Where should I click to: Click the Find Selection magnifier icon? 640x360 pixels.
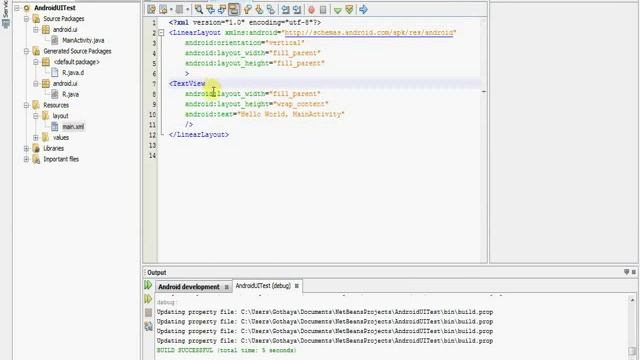(199, 9)
